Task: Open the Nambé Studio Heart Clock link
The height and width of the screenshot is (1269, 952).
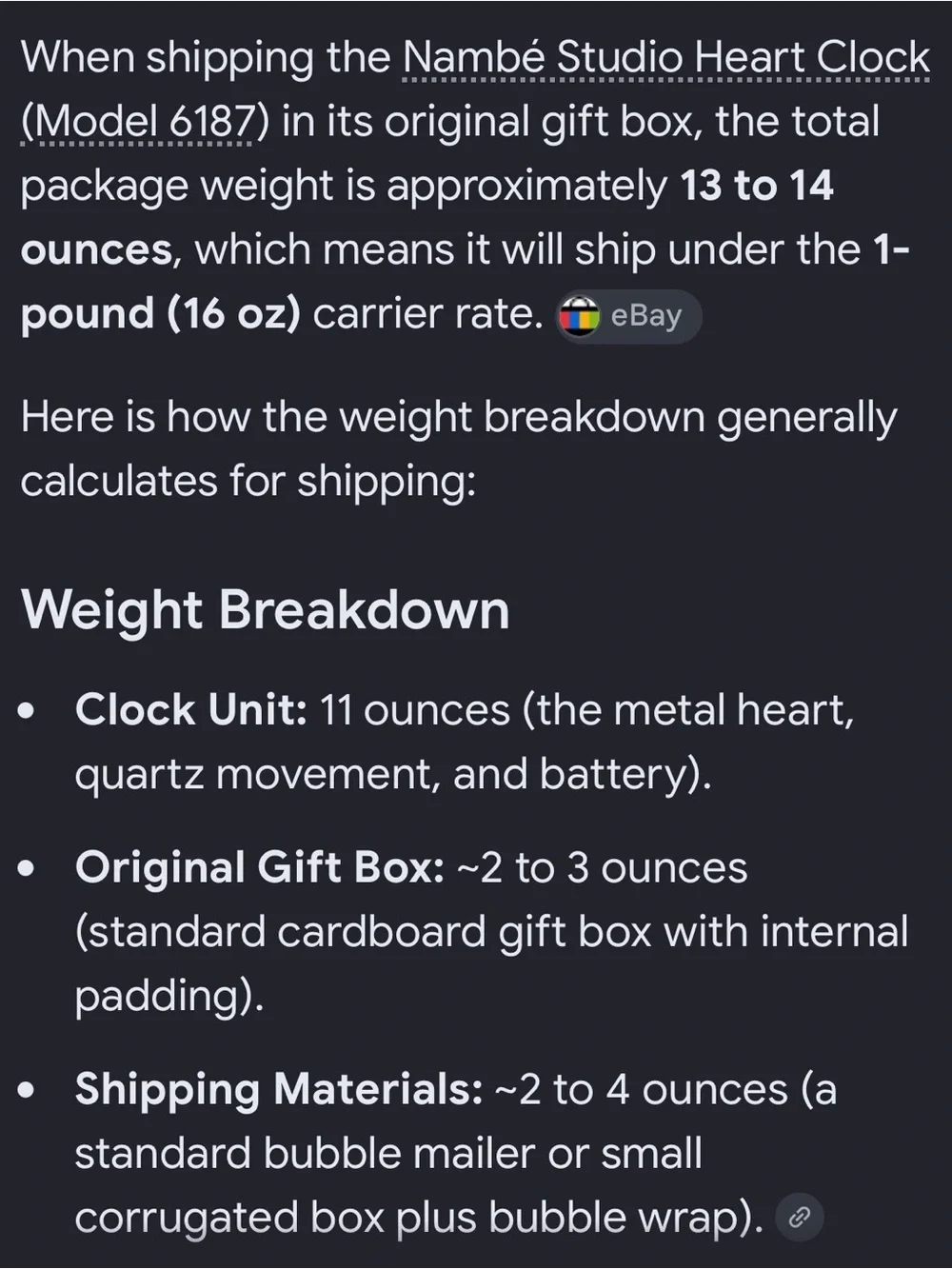Action: pyautogui.click(x=666, y=59)
